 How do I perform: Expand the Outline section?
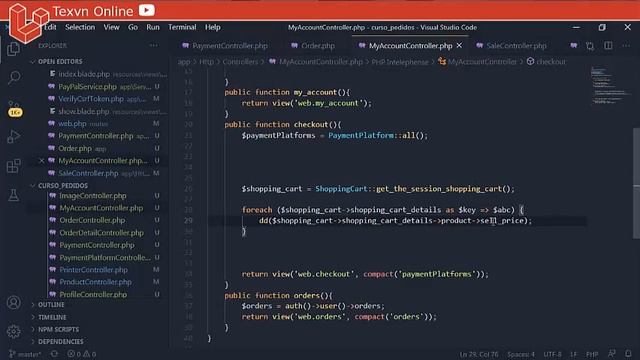click(x=51, y=305)
